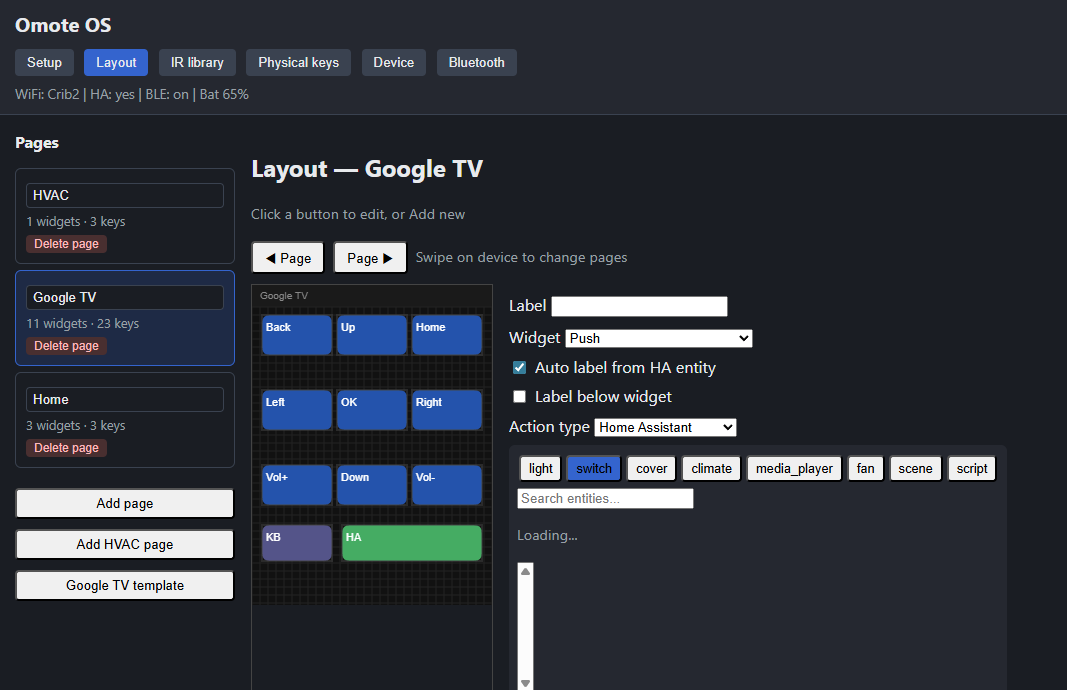
Task: Filter entities by switch domain
Action: point(593,468)
